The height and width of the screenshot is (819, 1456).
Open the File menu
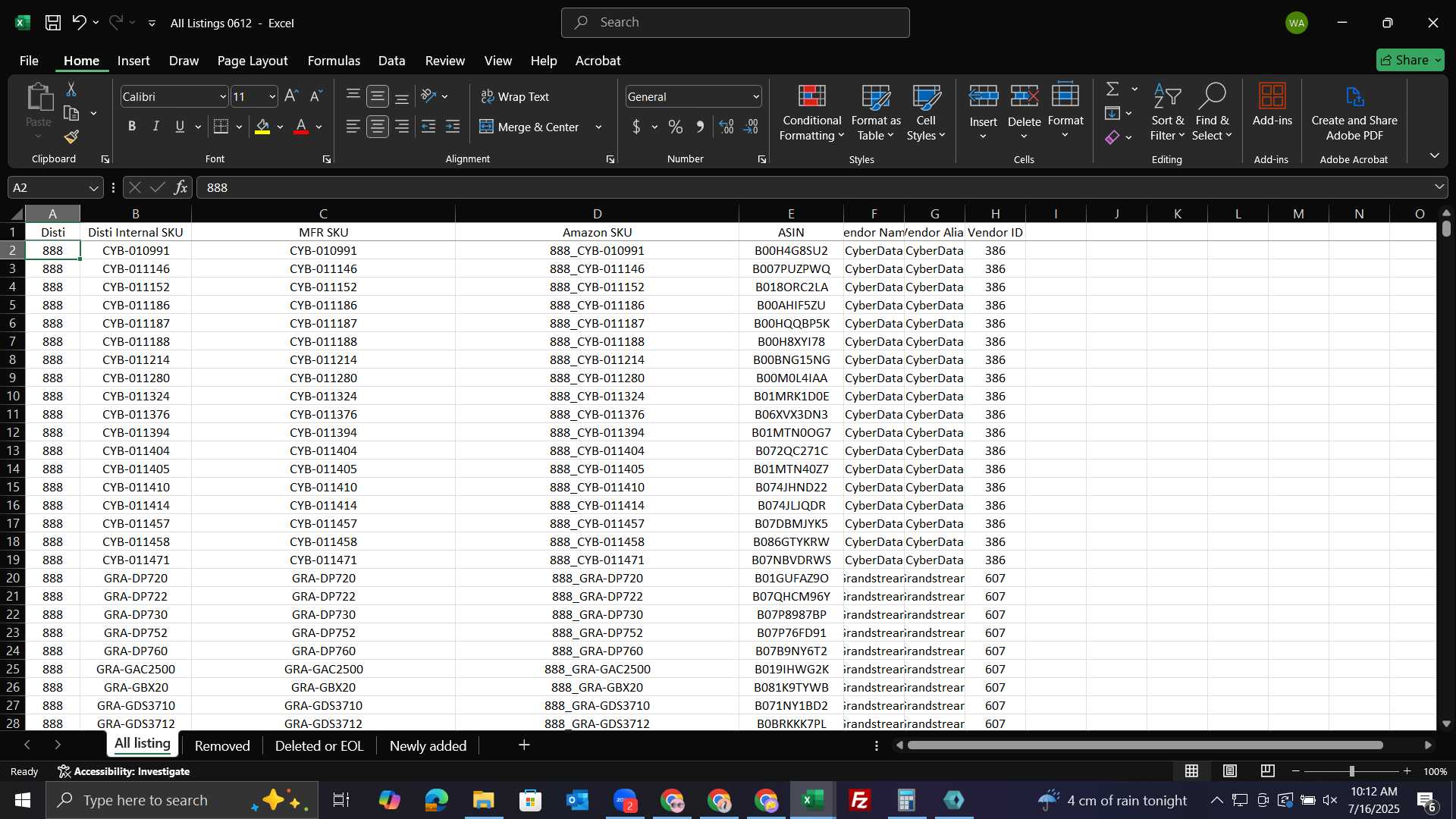point(29,60)
